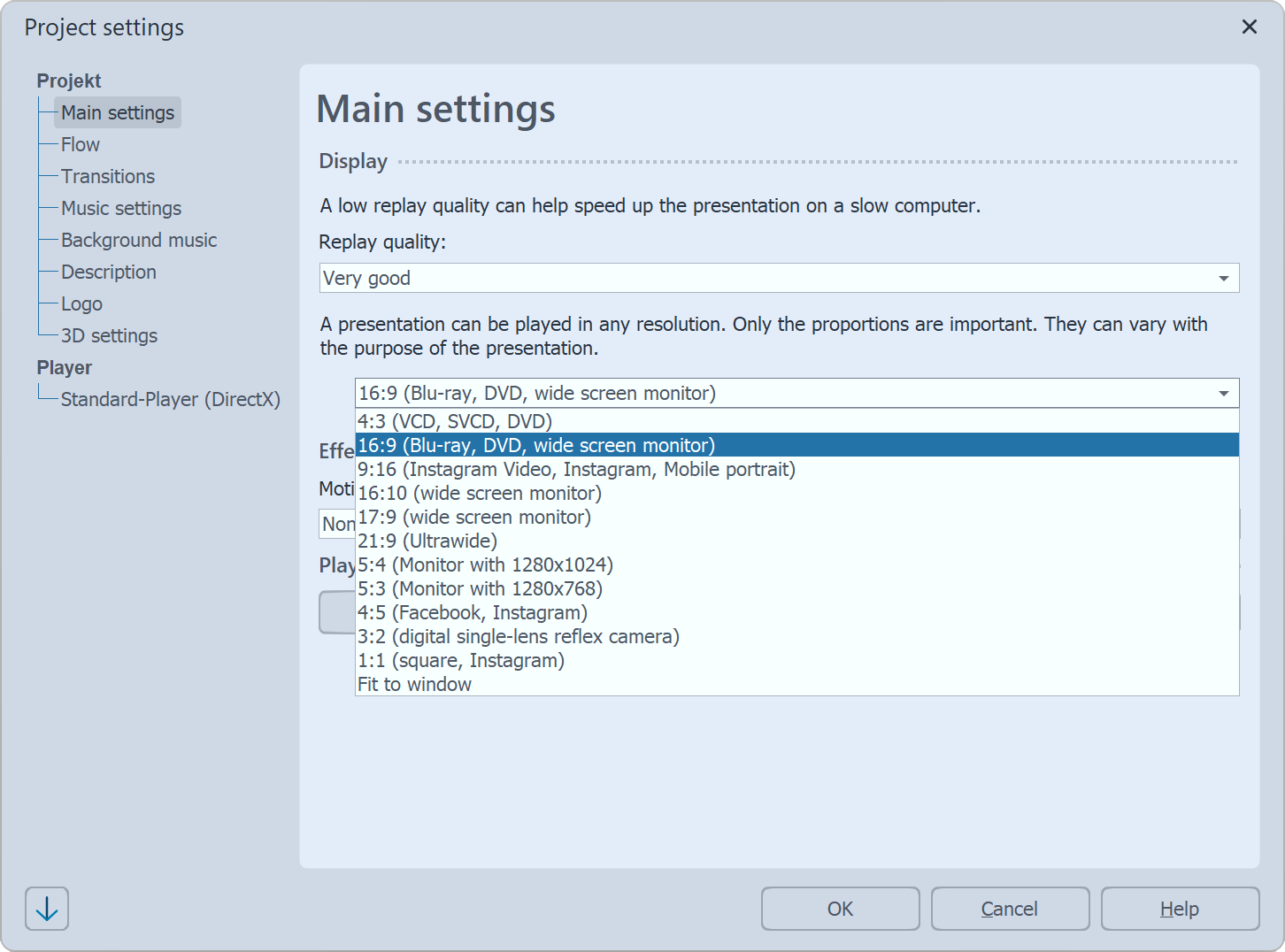Select 9:16 Instagram Mobile portrait ratio
This screenshot has height=952, width=1285.
coord(576,469)
